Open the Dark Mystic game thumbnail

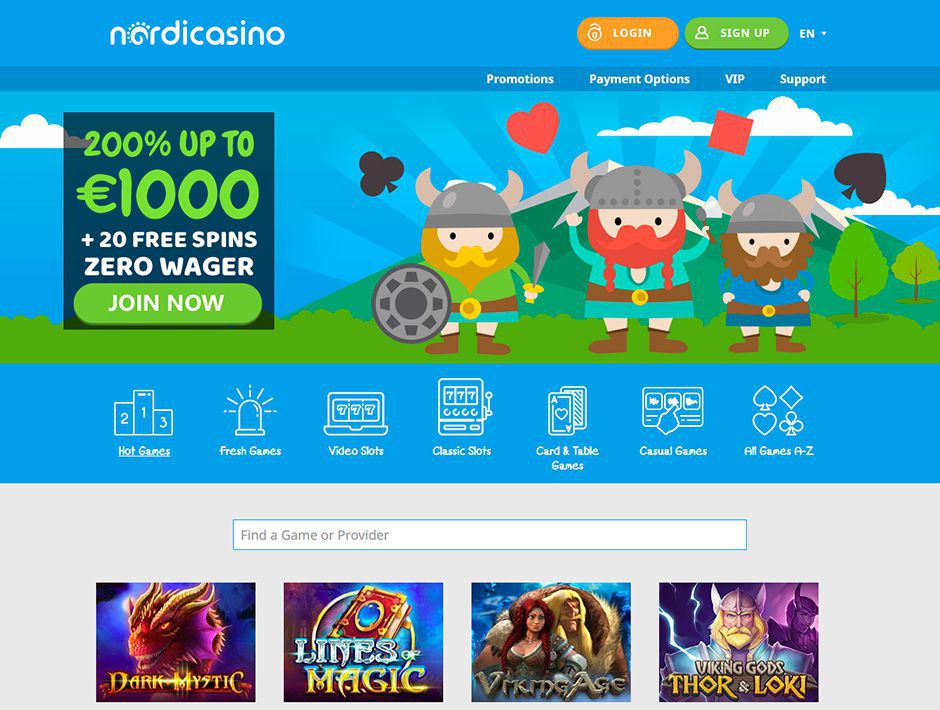click(x=176, y=642)
